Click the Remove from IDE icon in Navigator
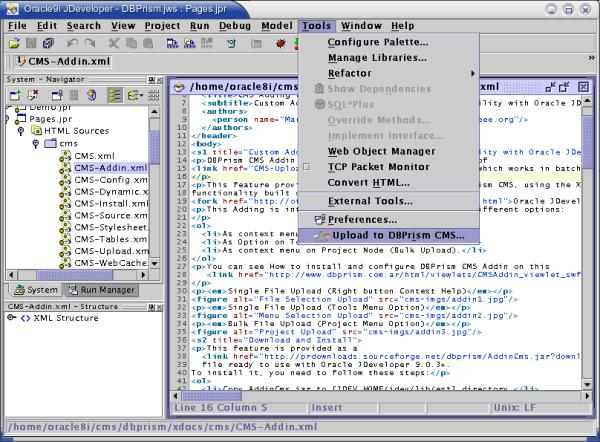Screen dimensions: 600x442 33,95
